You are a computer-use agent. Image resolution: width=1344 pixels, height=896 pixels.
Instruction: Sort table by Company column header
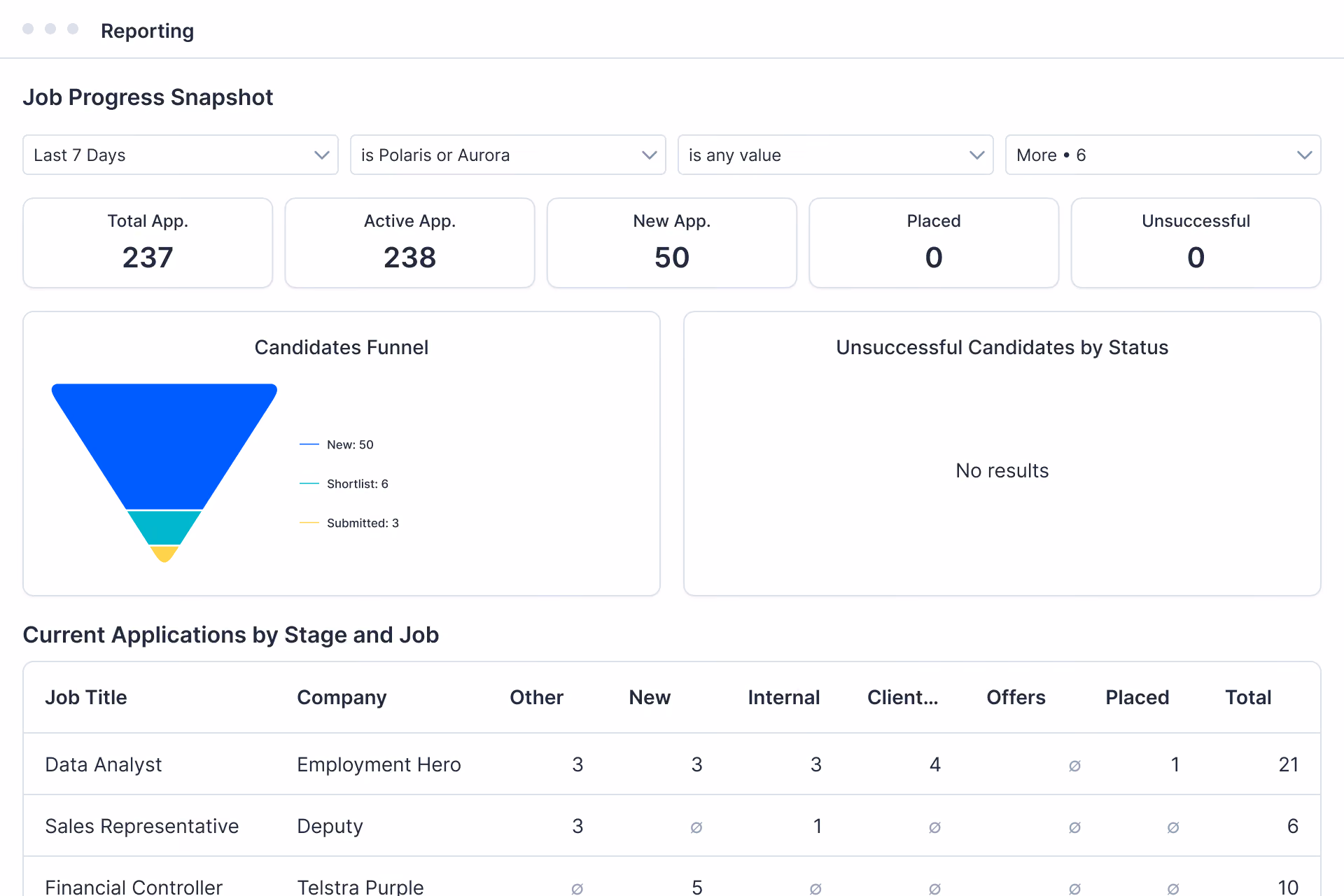(342, 697)
